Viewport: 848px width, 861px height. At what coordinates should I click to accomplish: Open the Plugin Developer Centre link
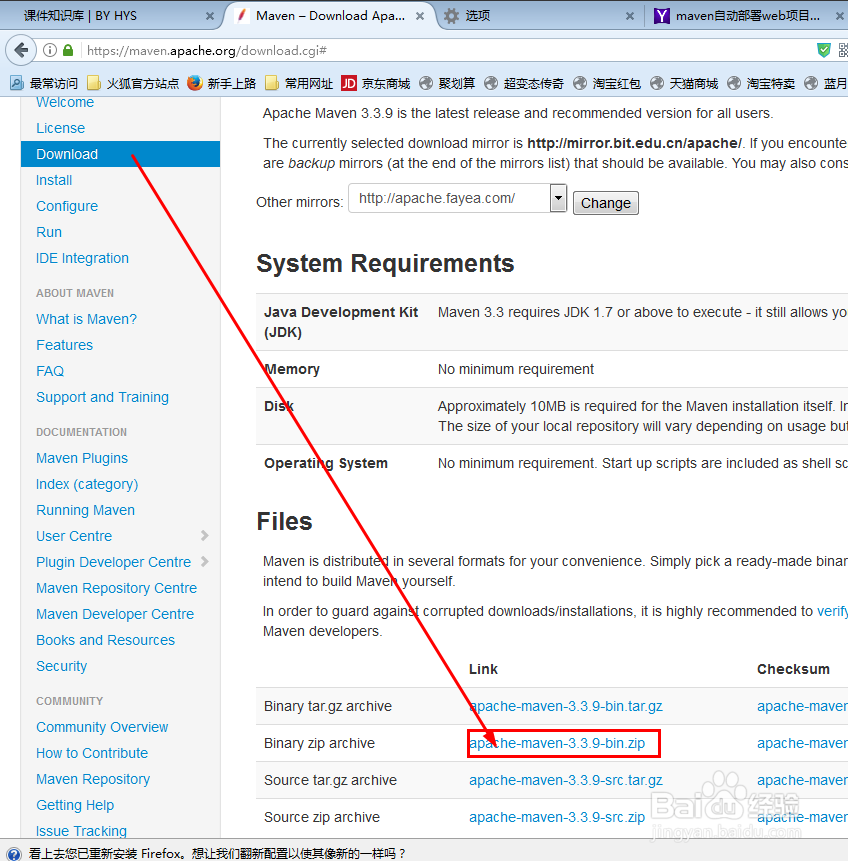click(x=114, y=562)
